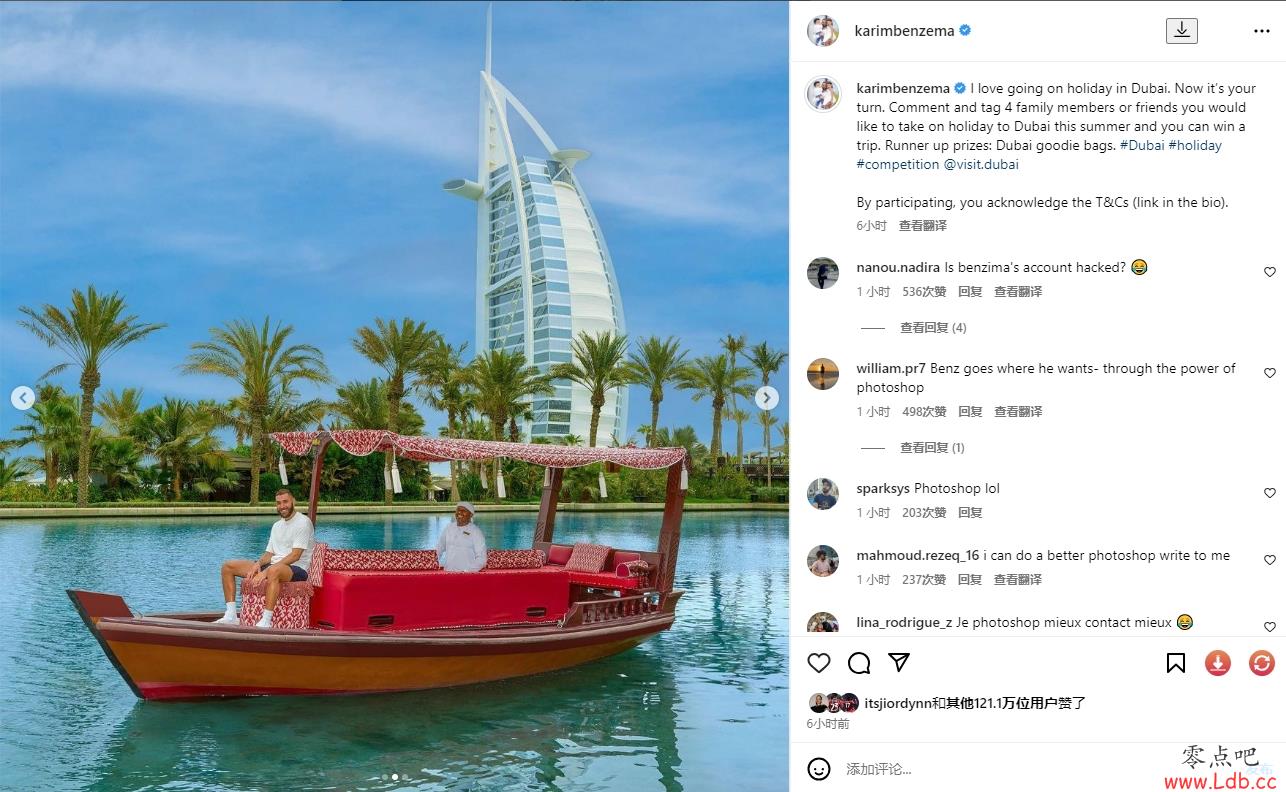Like nanou.nadira's comment
Image resolution: width=1286 pixels, height=792 pixels.
pos(1270,272)
